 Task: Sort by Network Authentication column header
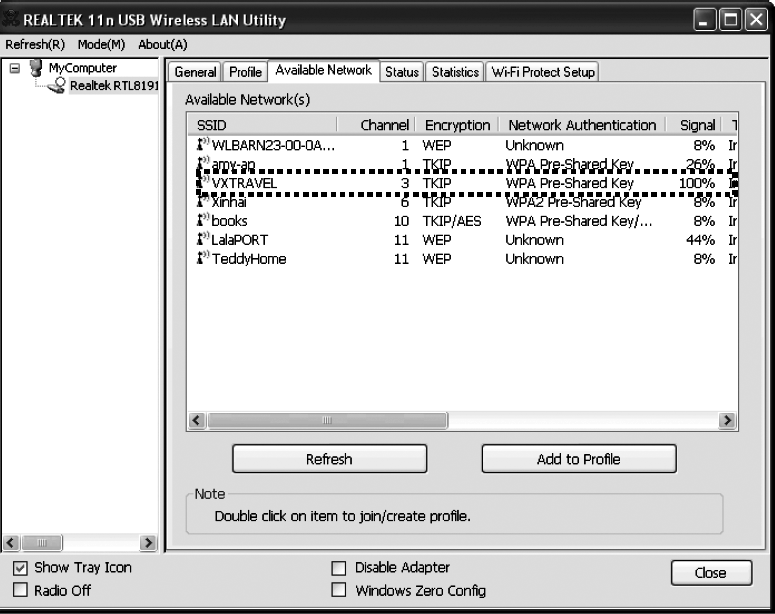click(582, 125)
